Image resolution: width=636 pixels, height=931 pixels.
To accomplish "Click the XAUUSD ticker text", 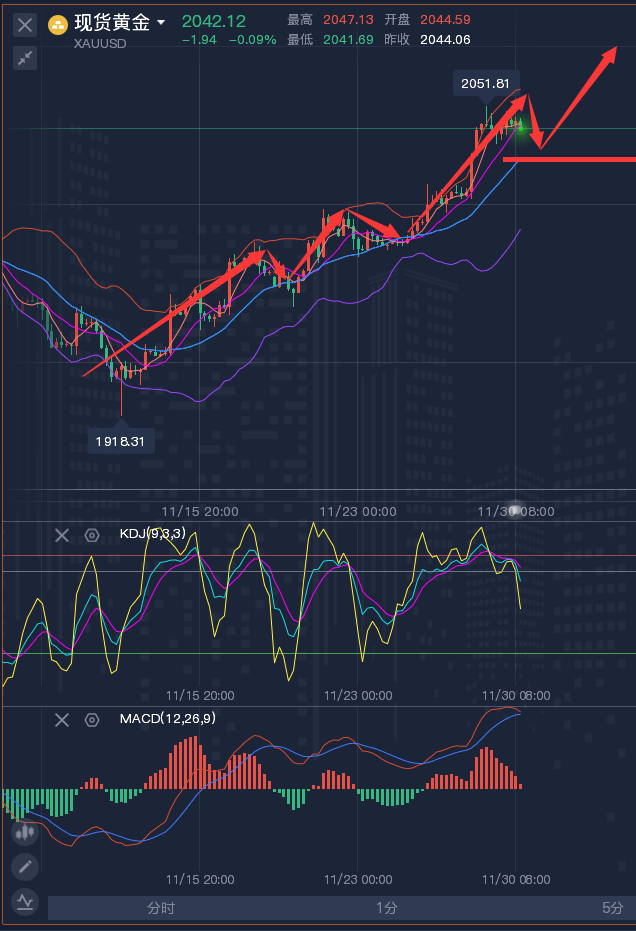I will click(100, 43).
